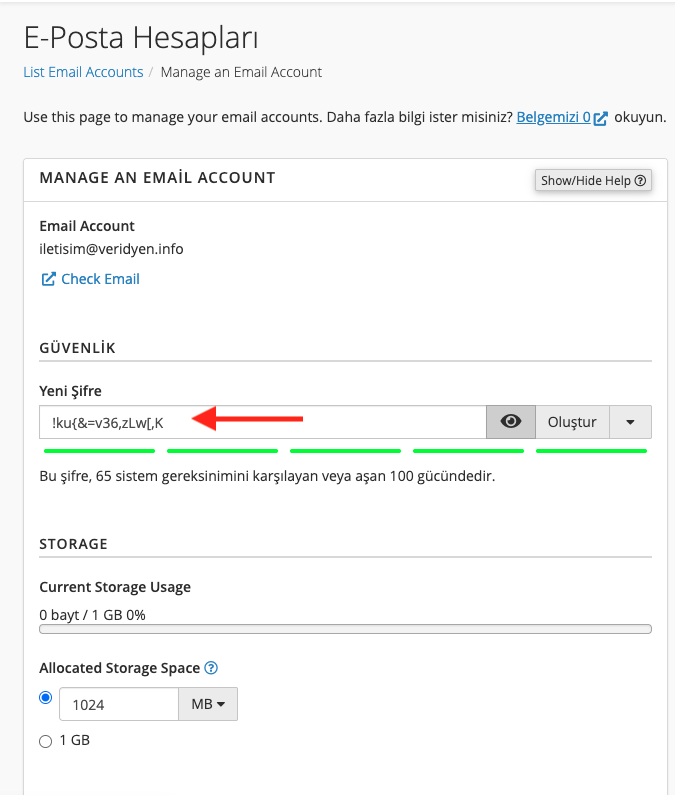The height and width of the screenshot is (795, 675).
Task: Go to List Email Accounts breadcrumb
Action: pyautogui.click(x=83, y=72)
